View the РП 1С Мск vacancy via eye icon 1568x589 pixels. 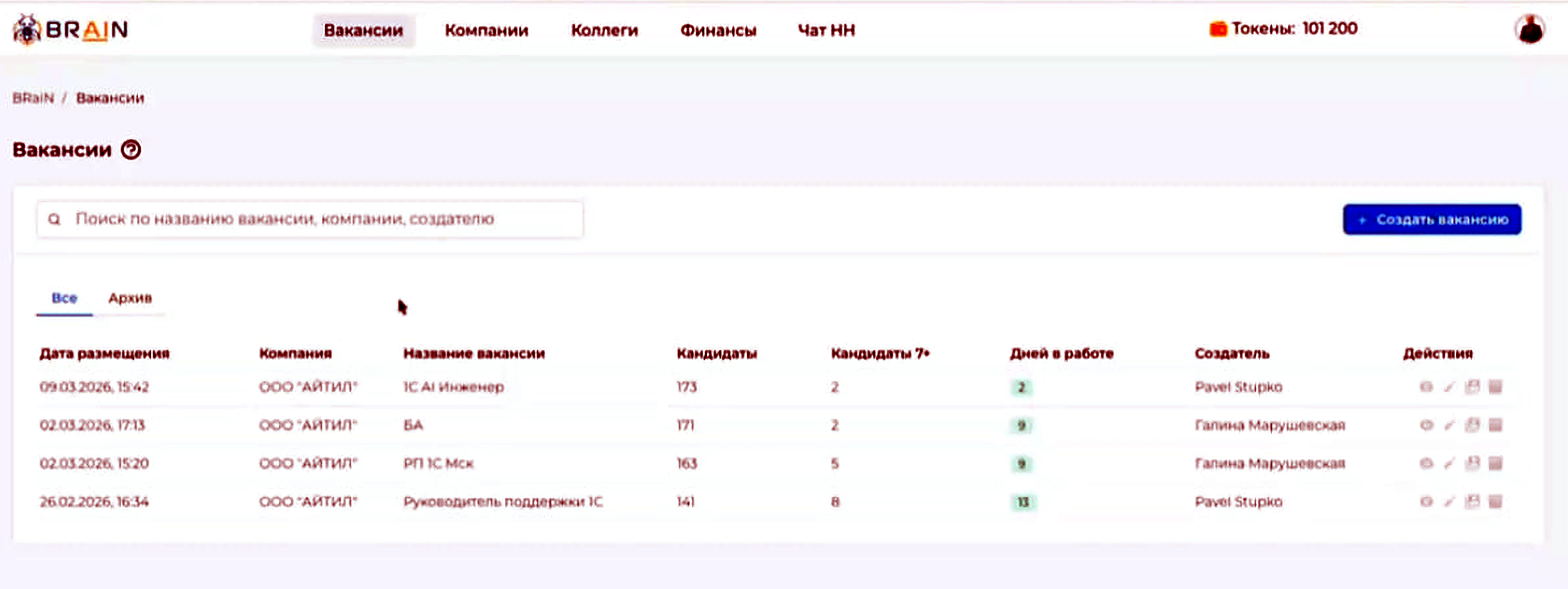1425,463
